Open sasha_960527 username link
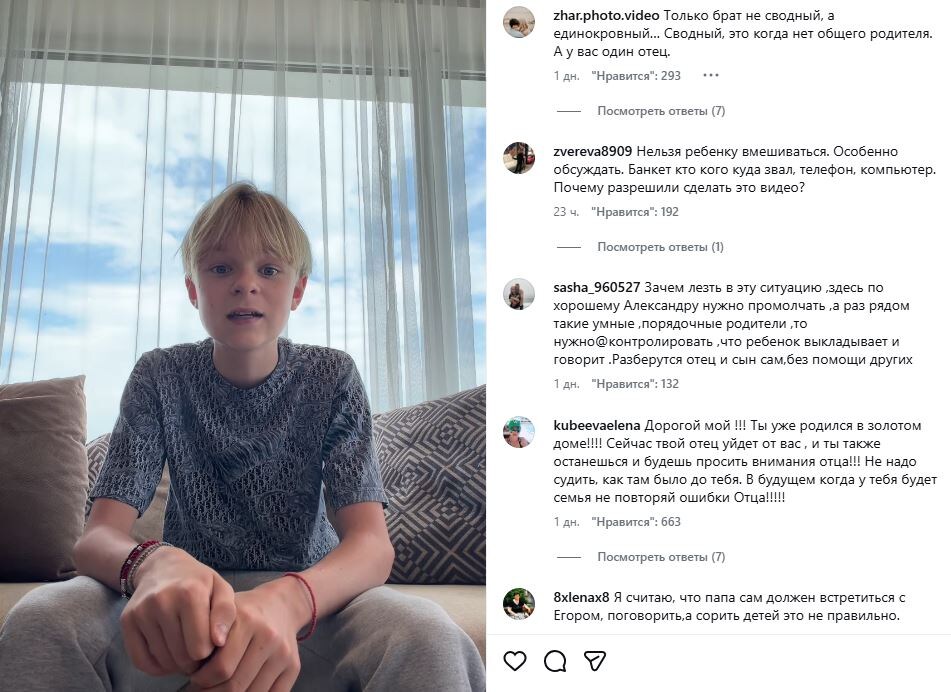The image size is (951, 692). tap(597, 287)
